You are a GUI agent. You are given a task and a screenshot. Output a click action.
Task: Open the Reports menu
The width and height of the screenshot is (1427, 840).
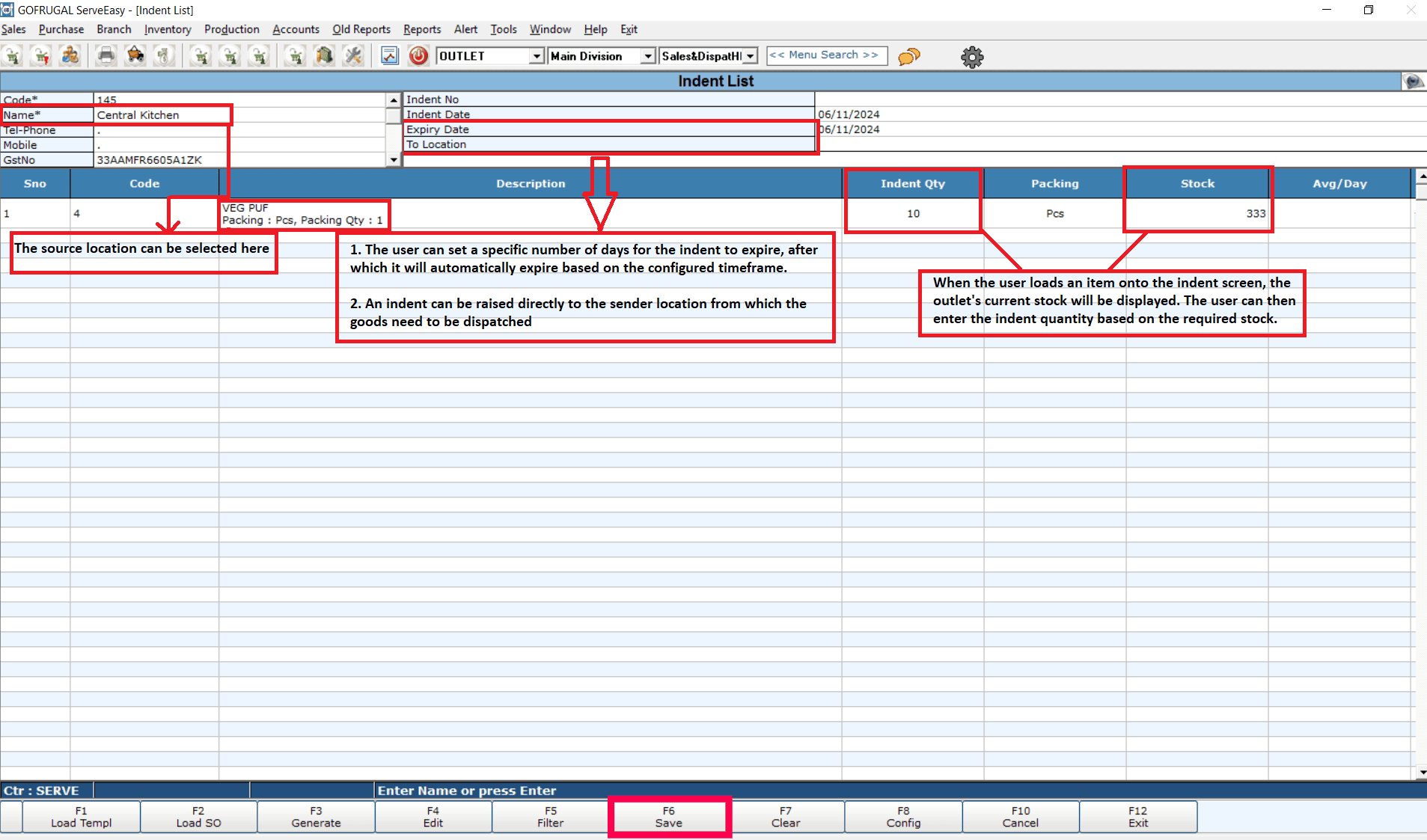click(422, 29)
